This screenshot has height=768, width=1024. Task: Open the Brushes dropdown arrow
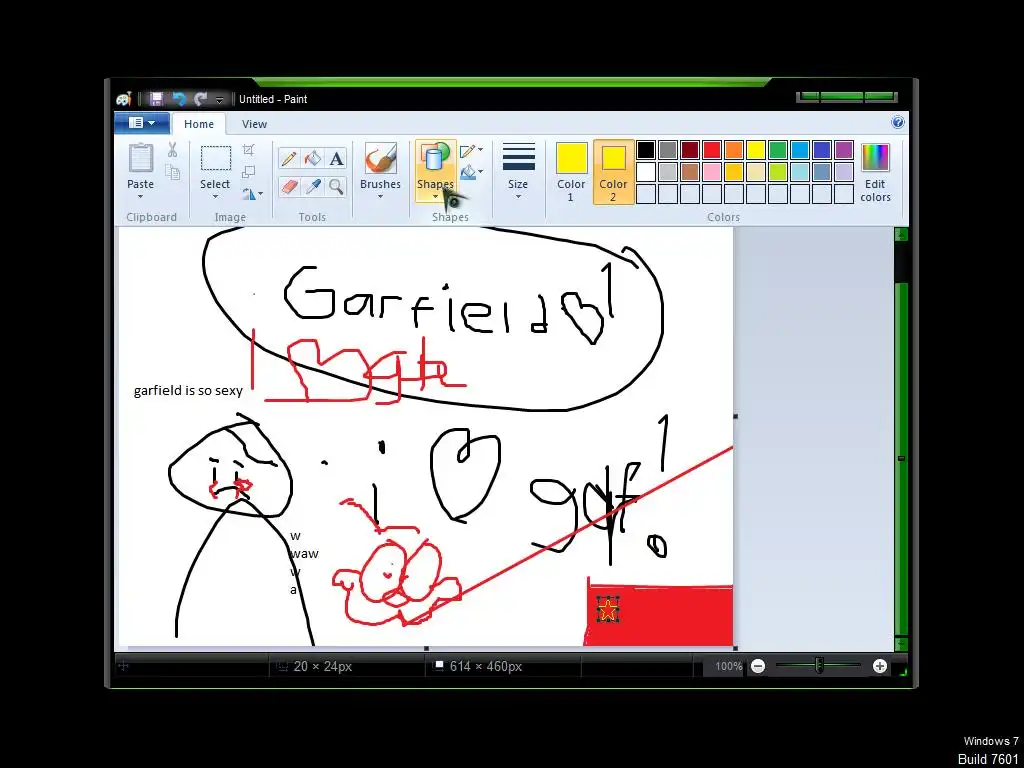pyautogui.click(x=380, y=197)
